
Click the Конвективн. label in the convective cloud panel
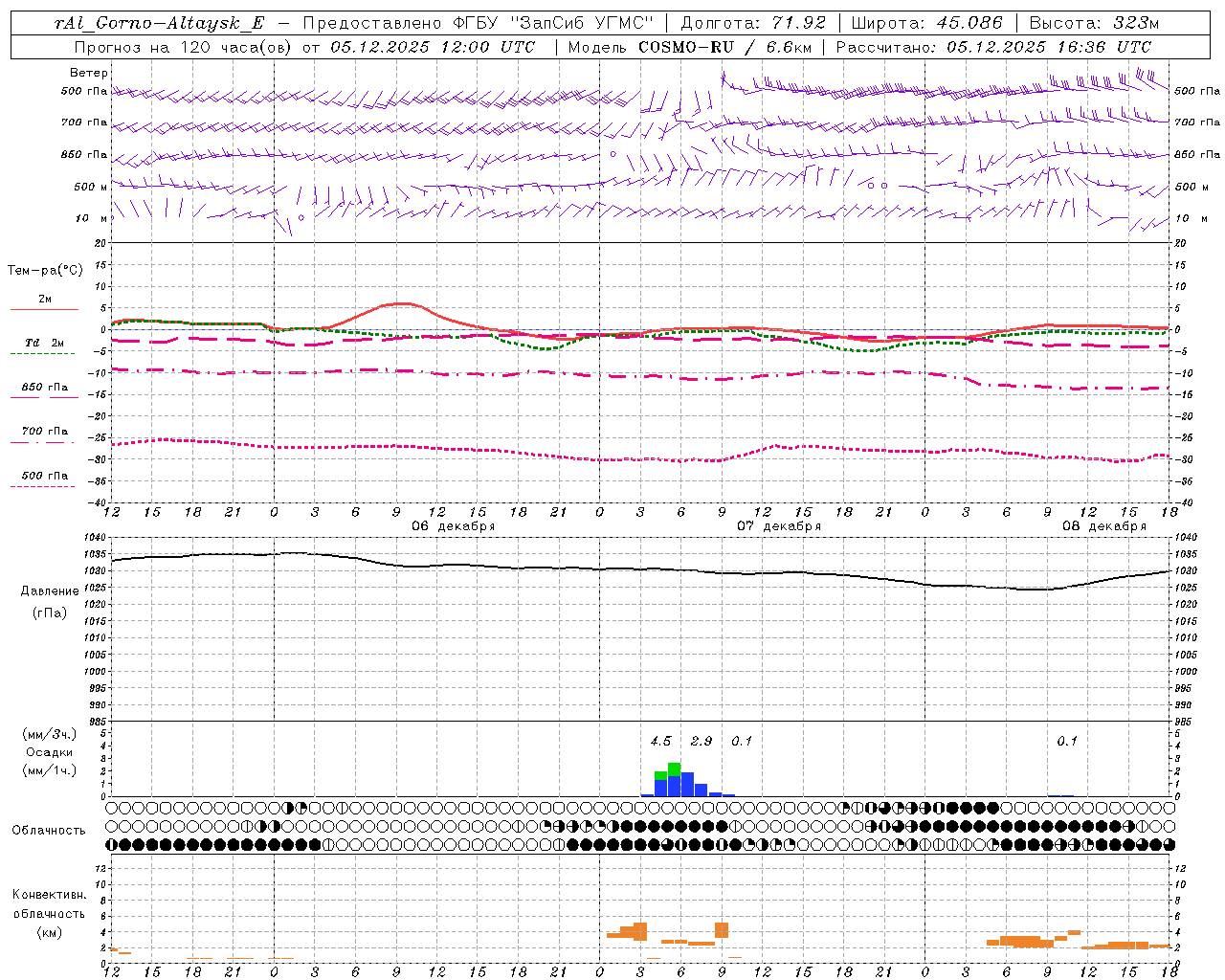49,895
